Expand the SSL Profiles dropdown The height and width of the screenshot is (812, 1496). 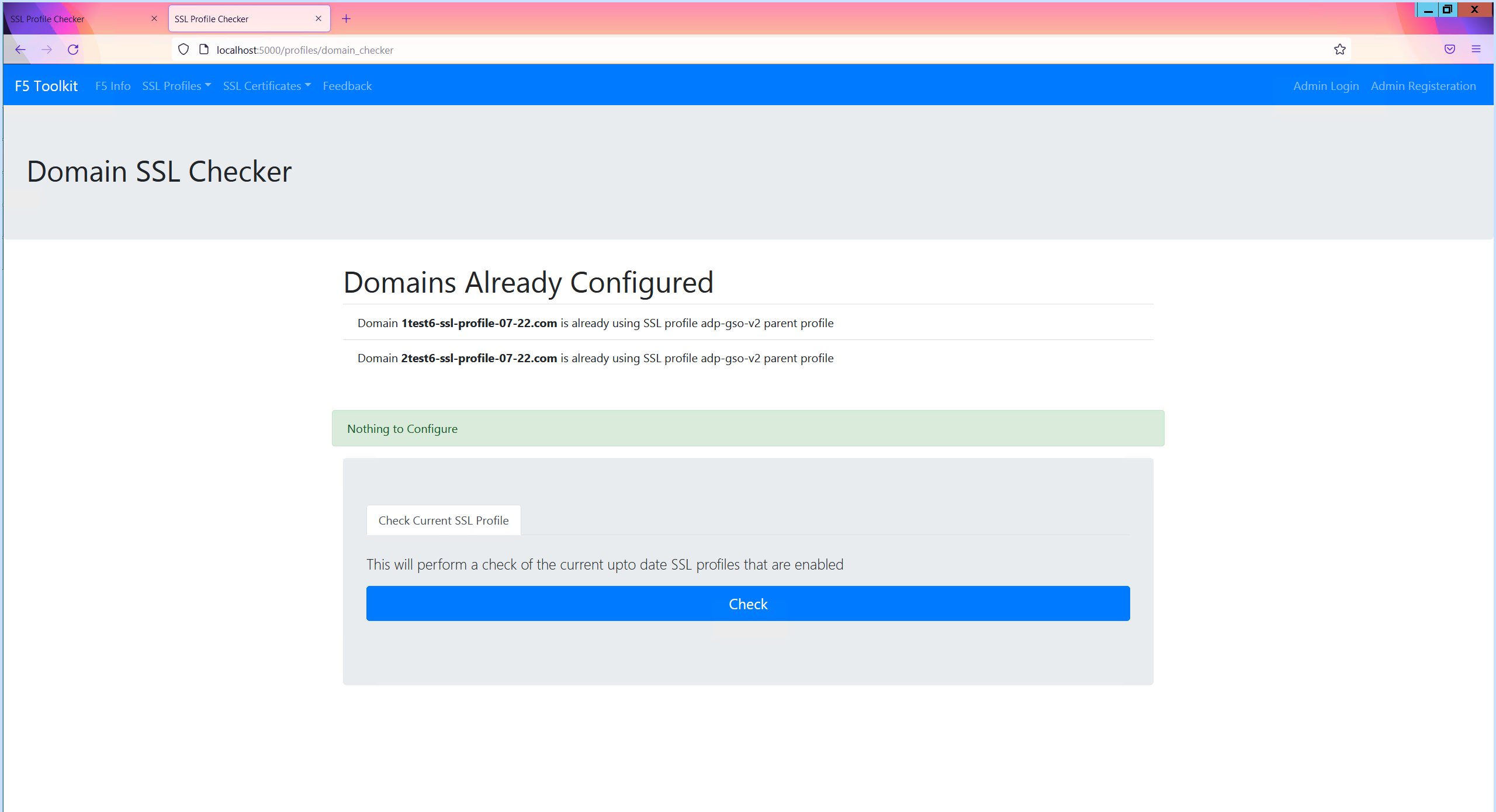(176, 86)
